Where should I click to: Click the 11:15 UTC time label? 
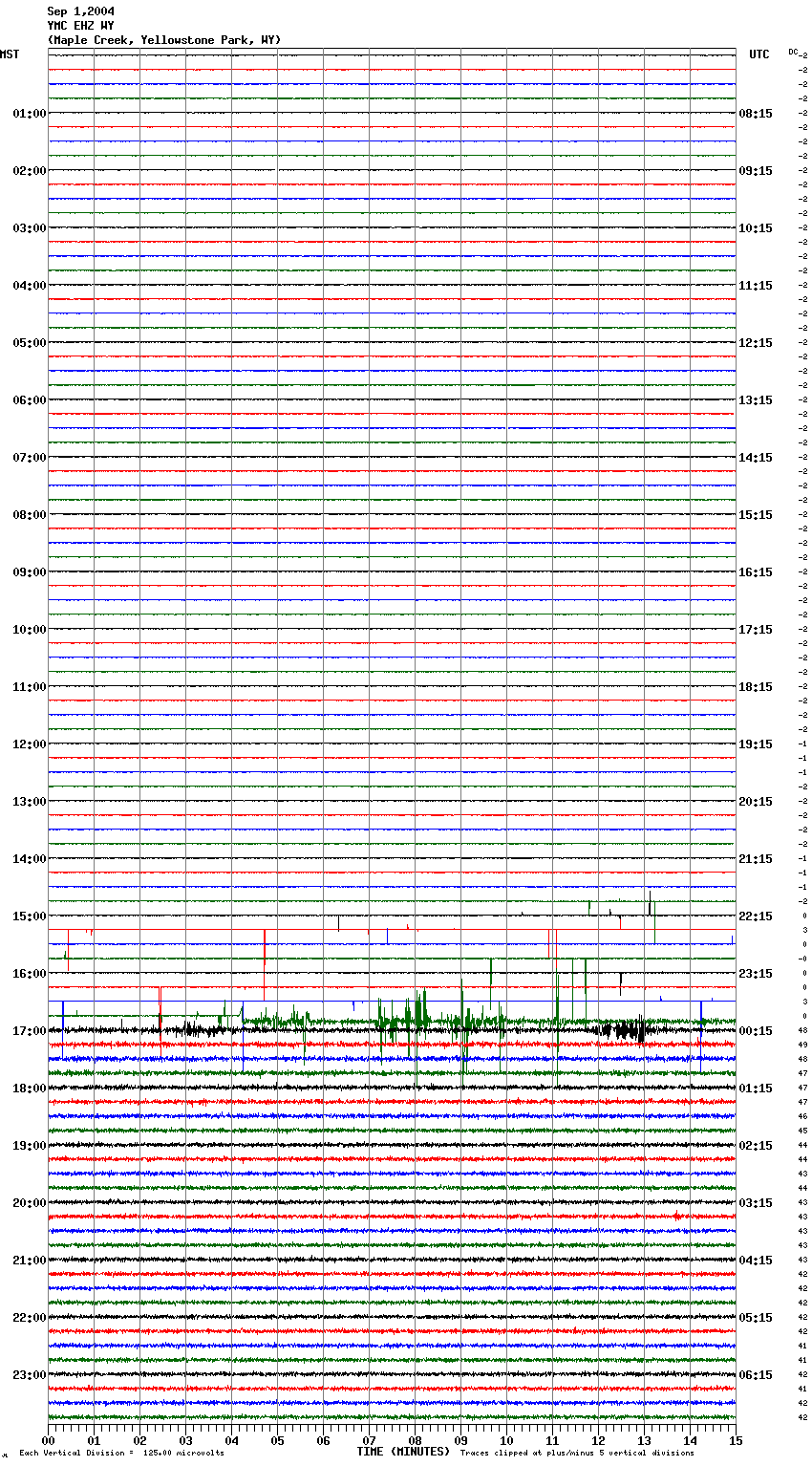756,286
